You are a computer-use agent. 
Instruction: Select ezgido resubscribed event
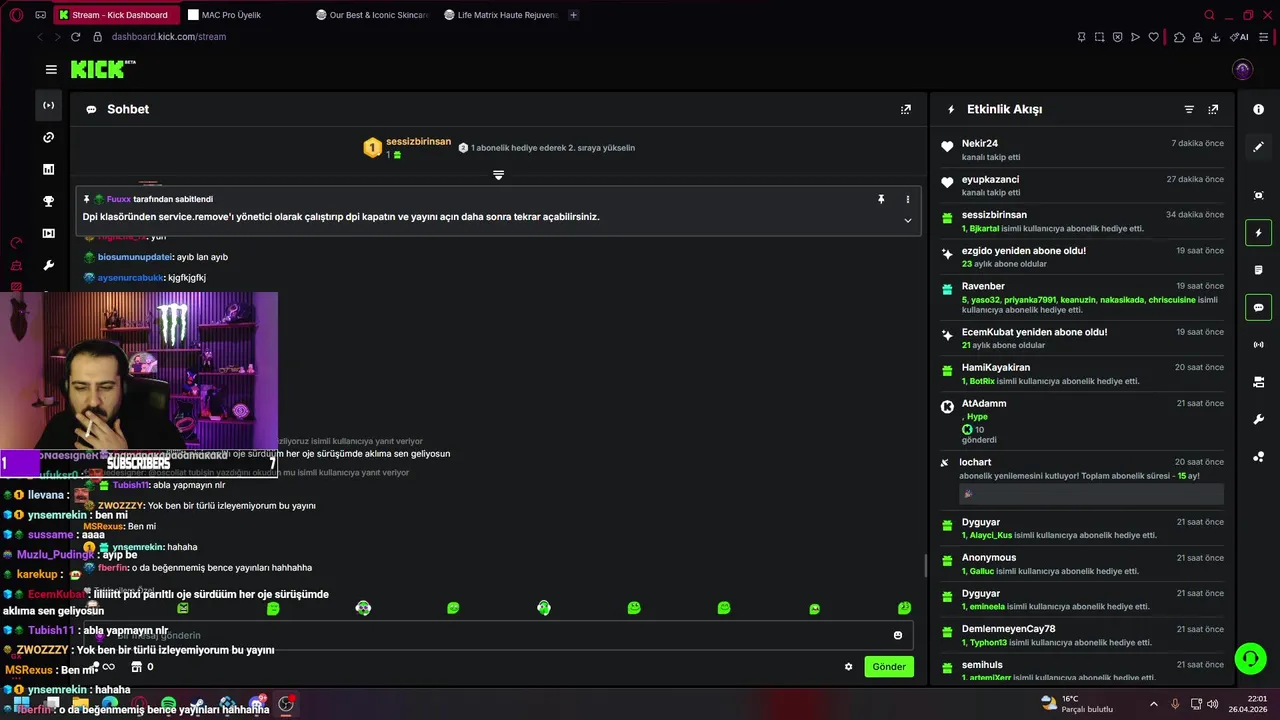pyautogui.click(x=1084, y=257)
